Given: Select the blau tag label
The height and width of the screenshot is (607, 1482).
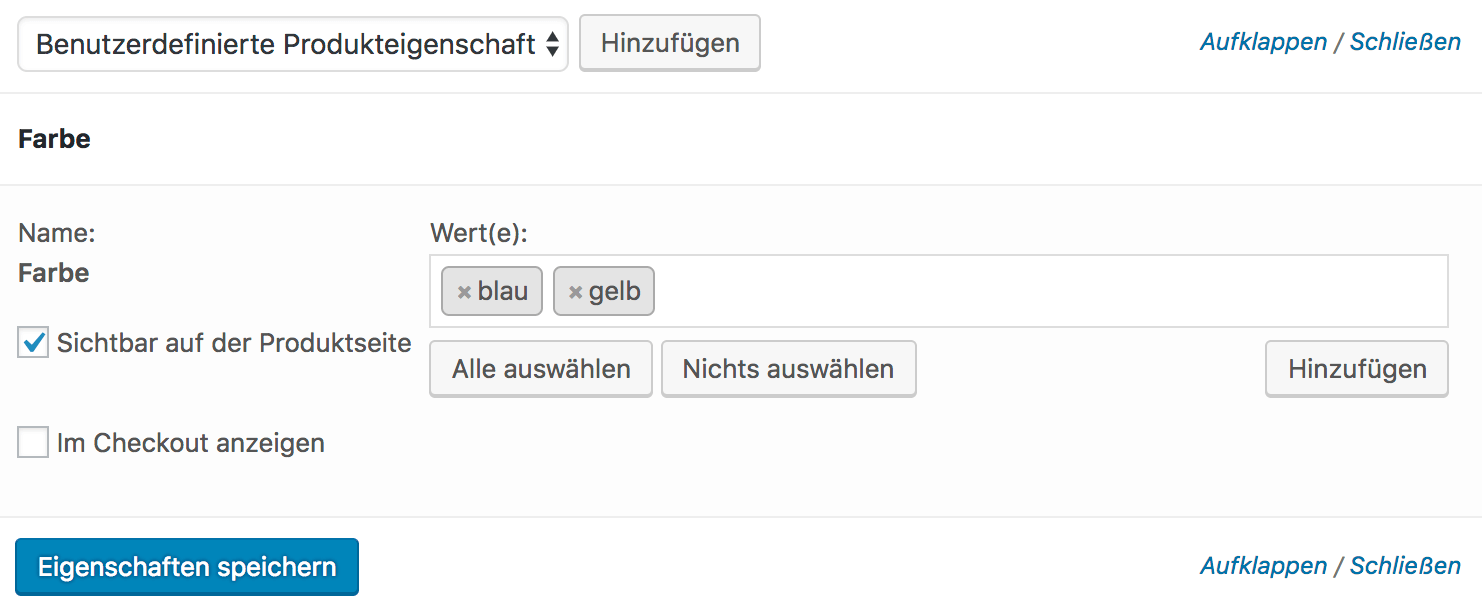Looking at the screenshot, I should point(502,292).
